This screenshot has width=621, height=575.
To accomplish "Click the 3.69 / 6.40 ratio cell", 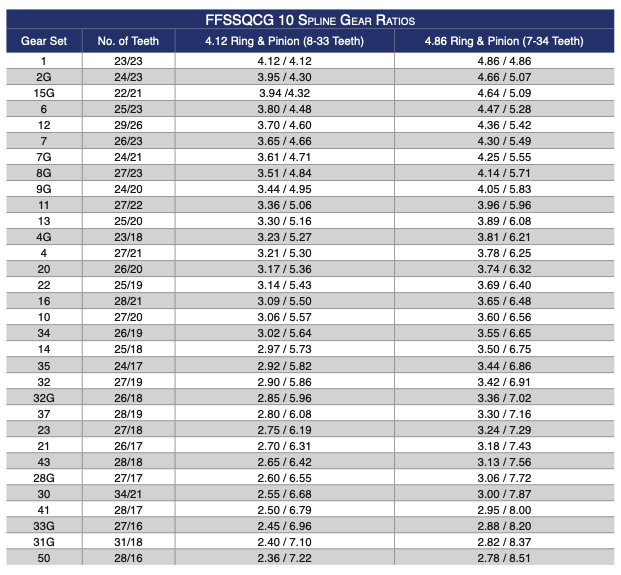I will coord(504,285).
